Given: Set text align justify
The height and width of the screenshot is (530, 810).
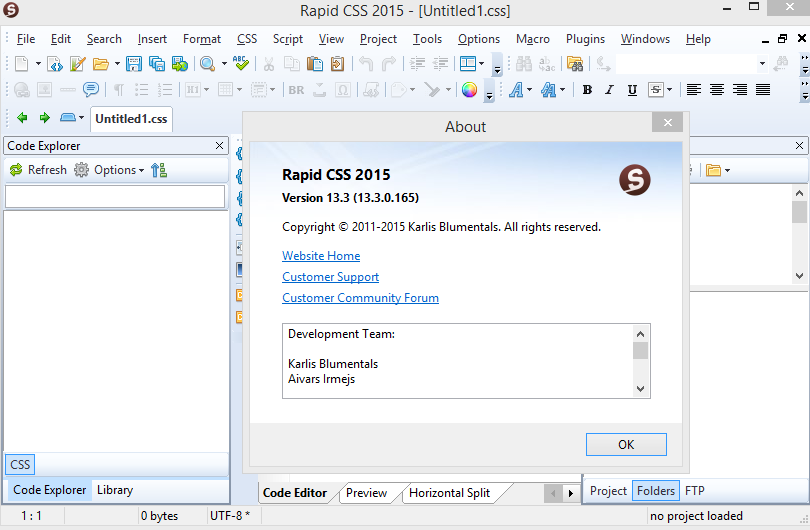Looking at the screenshot, I should click(x=762, y=90).
